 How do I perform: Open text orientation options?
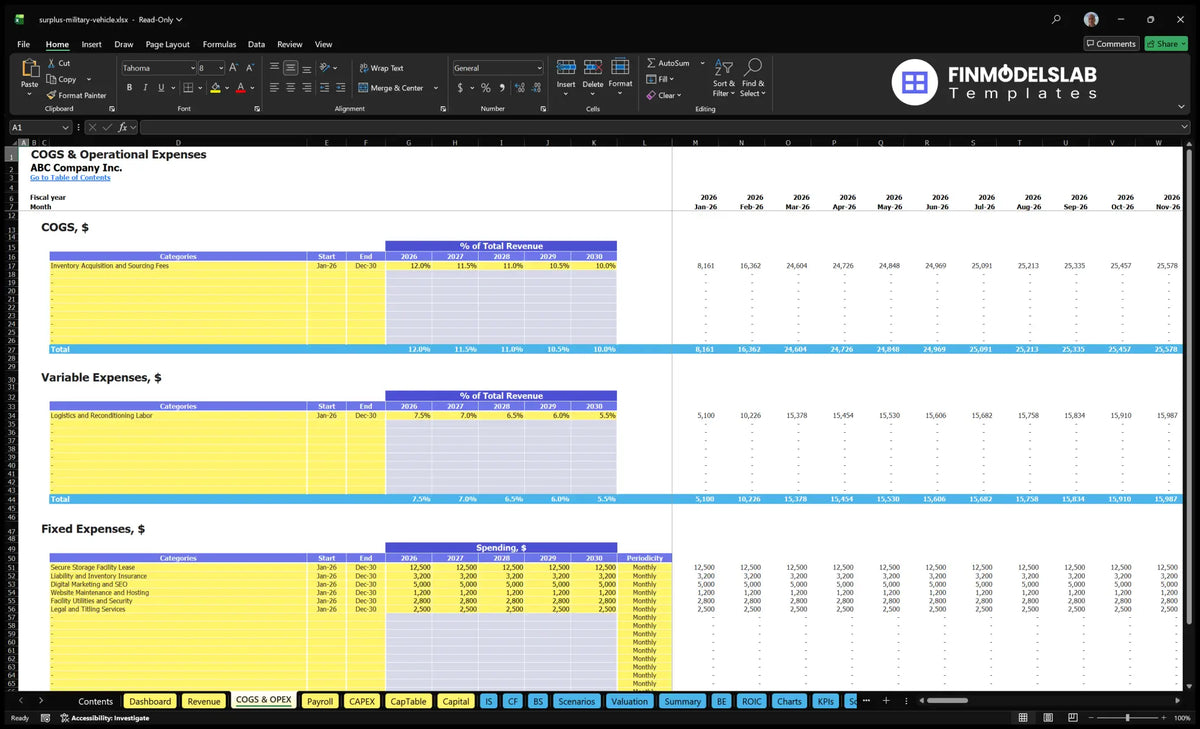[327, 68]
